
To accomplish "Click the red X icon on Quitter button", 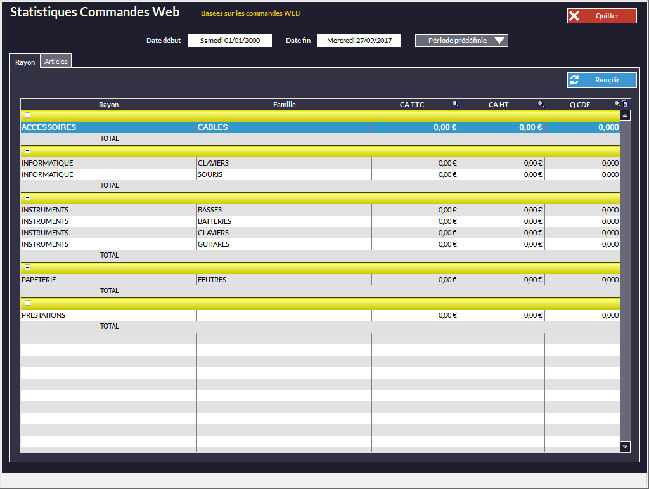I will tap(575, 16).
